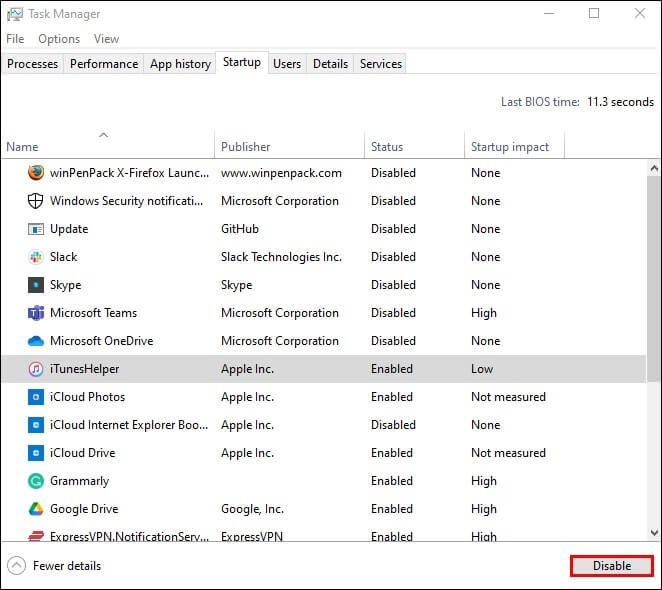Select the Slack entry name
662x590 pixels.
pos(63,257)
